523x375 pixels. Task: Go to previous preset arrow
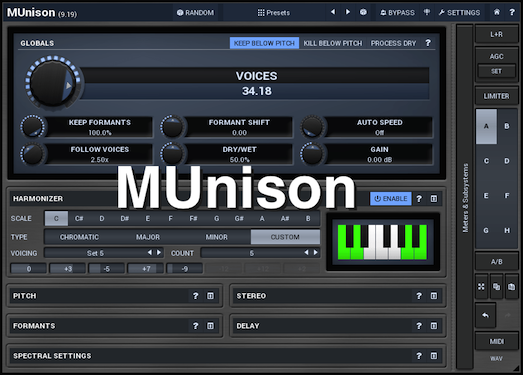tap(333, 12)
